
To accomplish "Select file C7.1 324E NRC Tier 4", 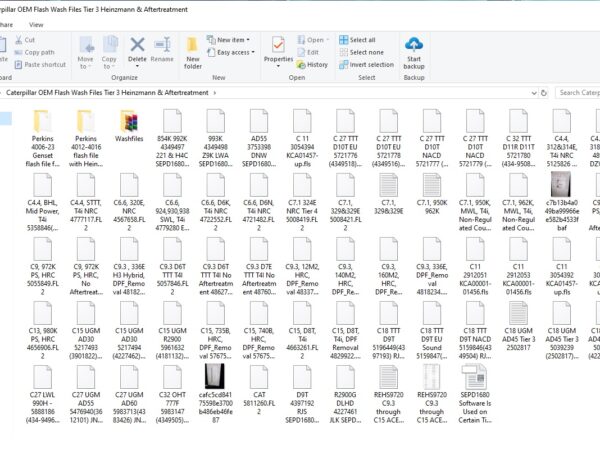I will pos(302,202).
